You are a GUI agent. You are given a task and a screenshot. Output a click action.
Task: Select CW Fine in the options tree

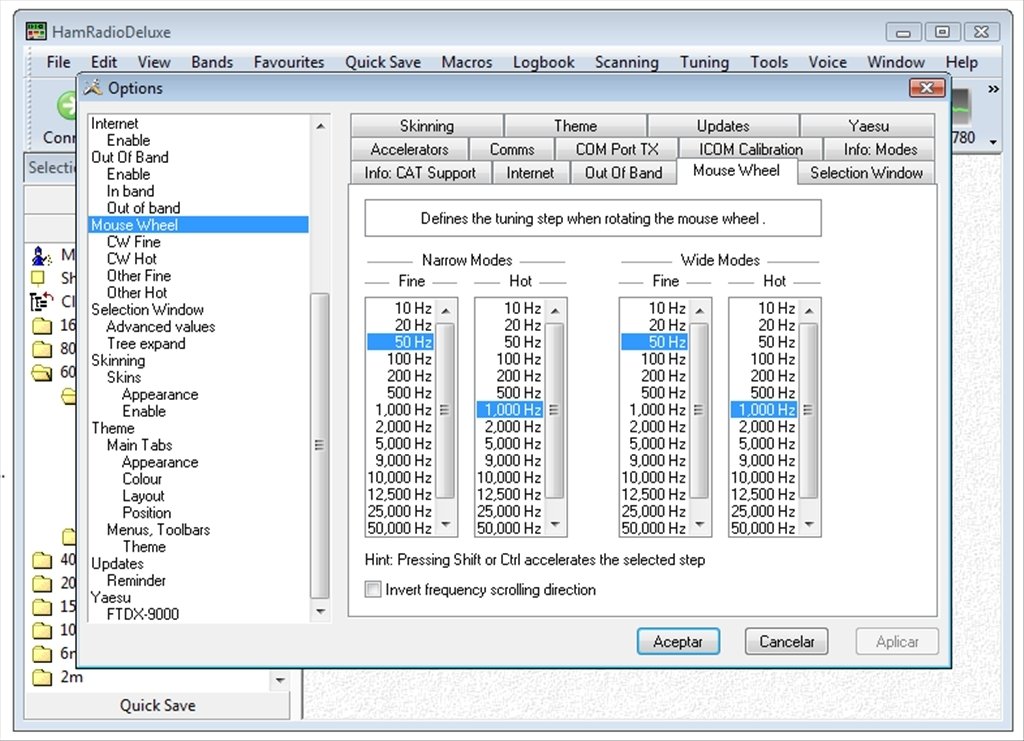tap(133, 242)
